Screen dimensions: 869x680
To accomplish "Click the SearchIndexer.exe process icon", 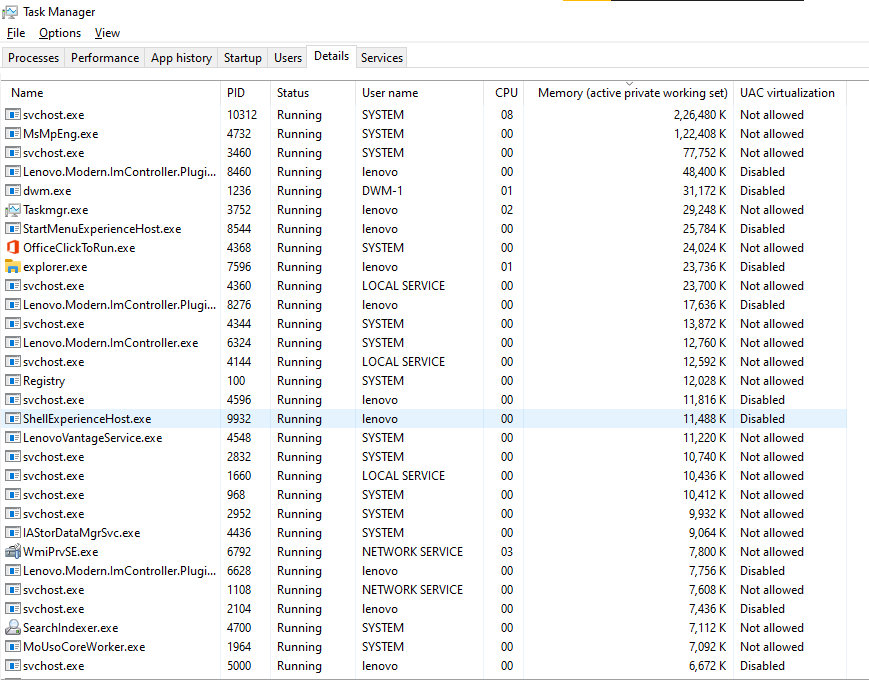I will click(x=13, y=628).
